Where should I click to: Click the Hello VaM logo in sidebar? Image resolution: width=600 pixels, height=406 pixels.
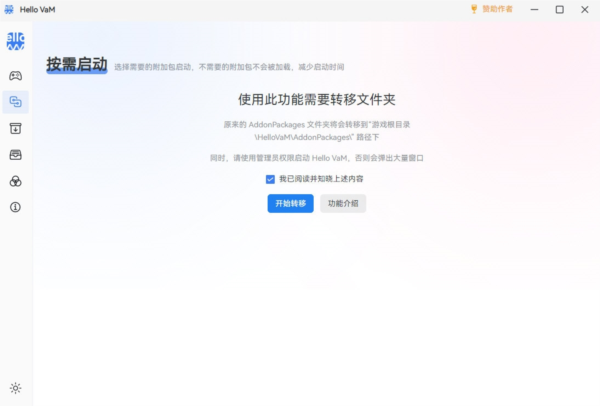tap(16, 41)
